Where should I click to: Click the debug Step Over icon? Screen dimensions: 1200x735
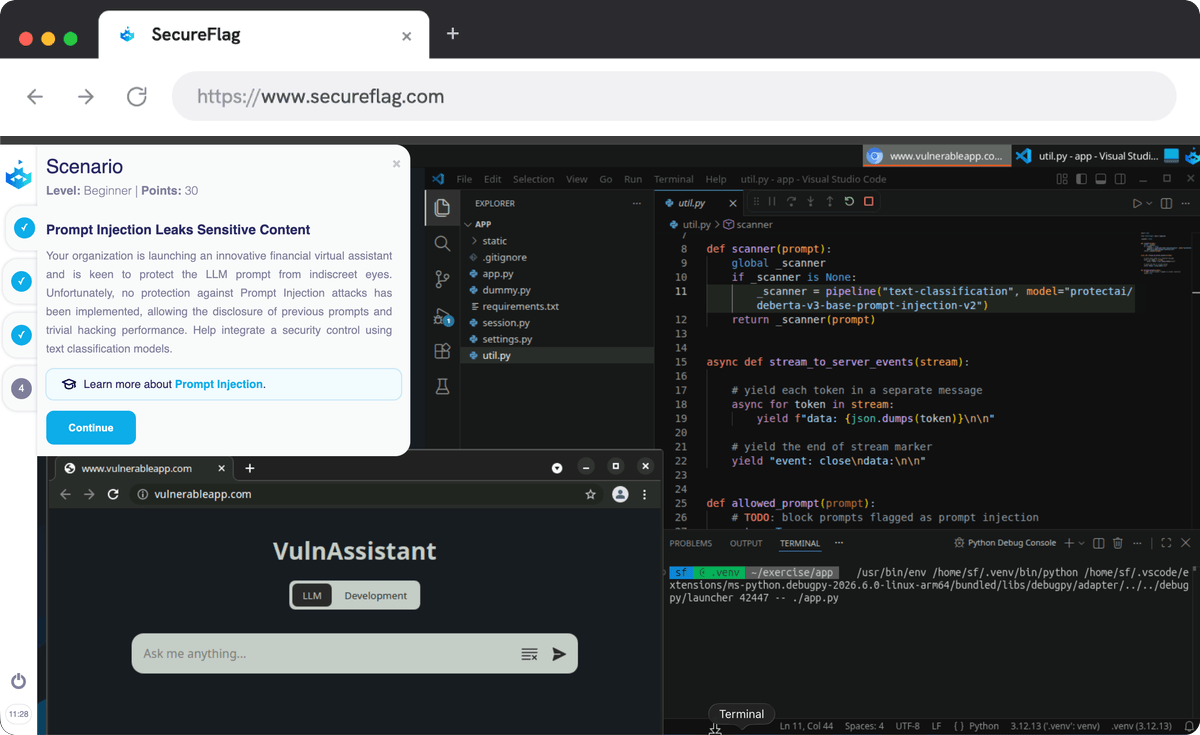[x=790, y=202]
